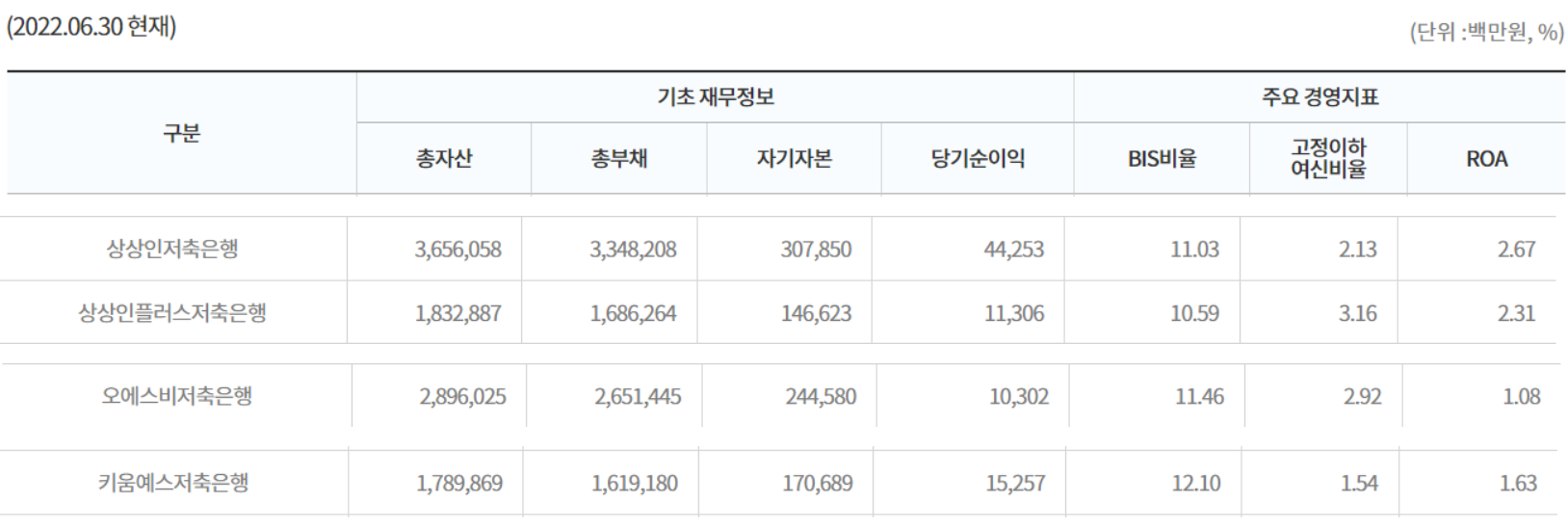This screenshot has width=1568, height=529.
Task: Click the 2.92 loan ratio cell
Action: click(1363, 396)
